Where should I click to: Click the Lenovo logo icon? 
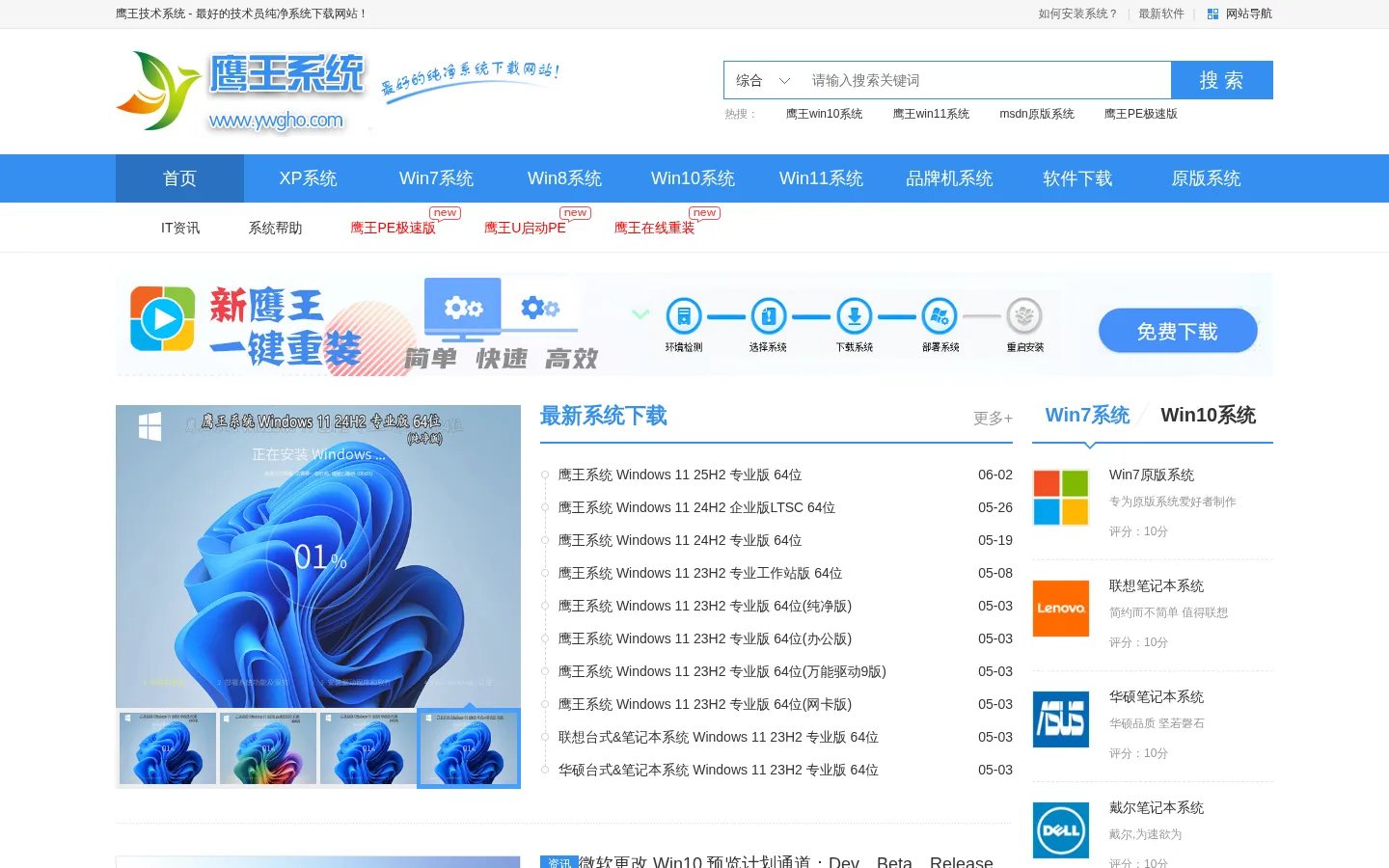(x=1061, y=609)
